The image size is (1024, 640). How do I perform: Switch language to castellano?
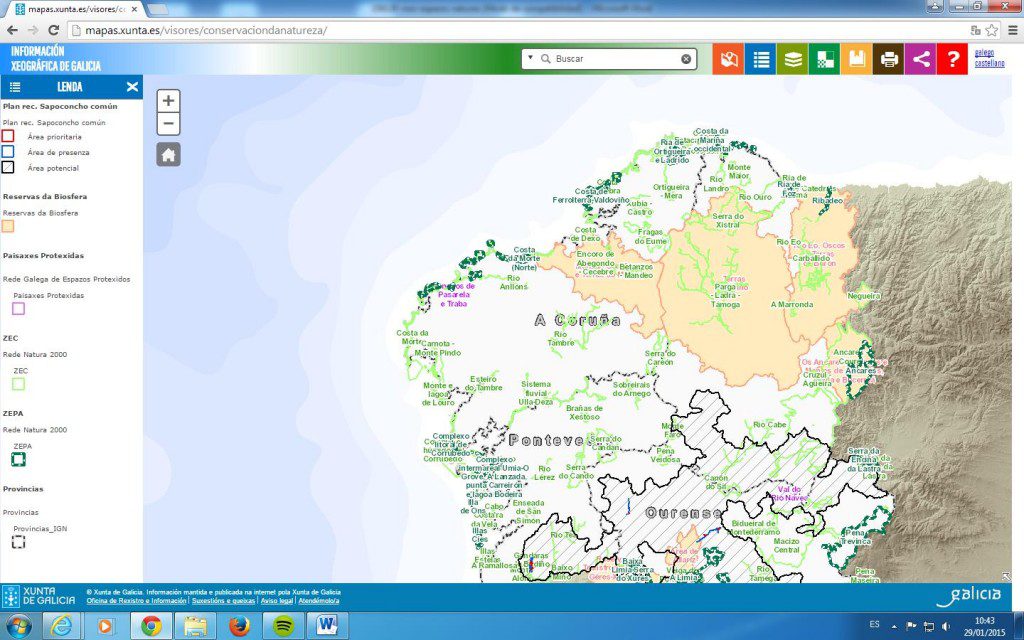pos(989,63)
